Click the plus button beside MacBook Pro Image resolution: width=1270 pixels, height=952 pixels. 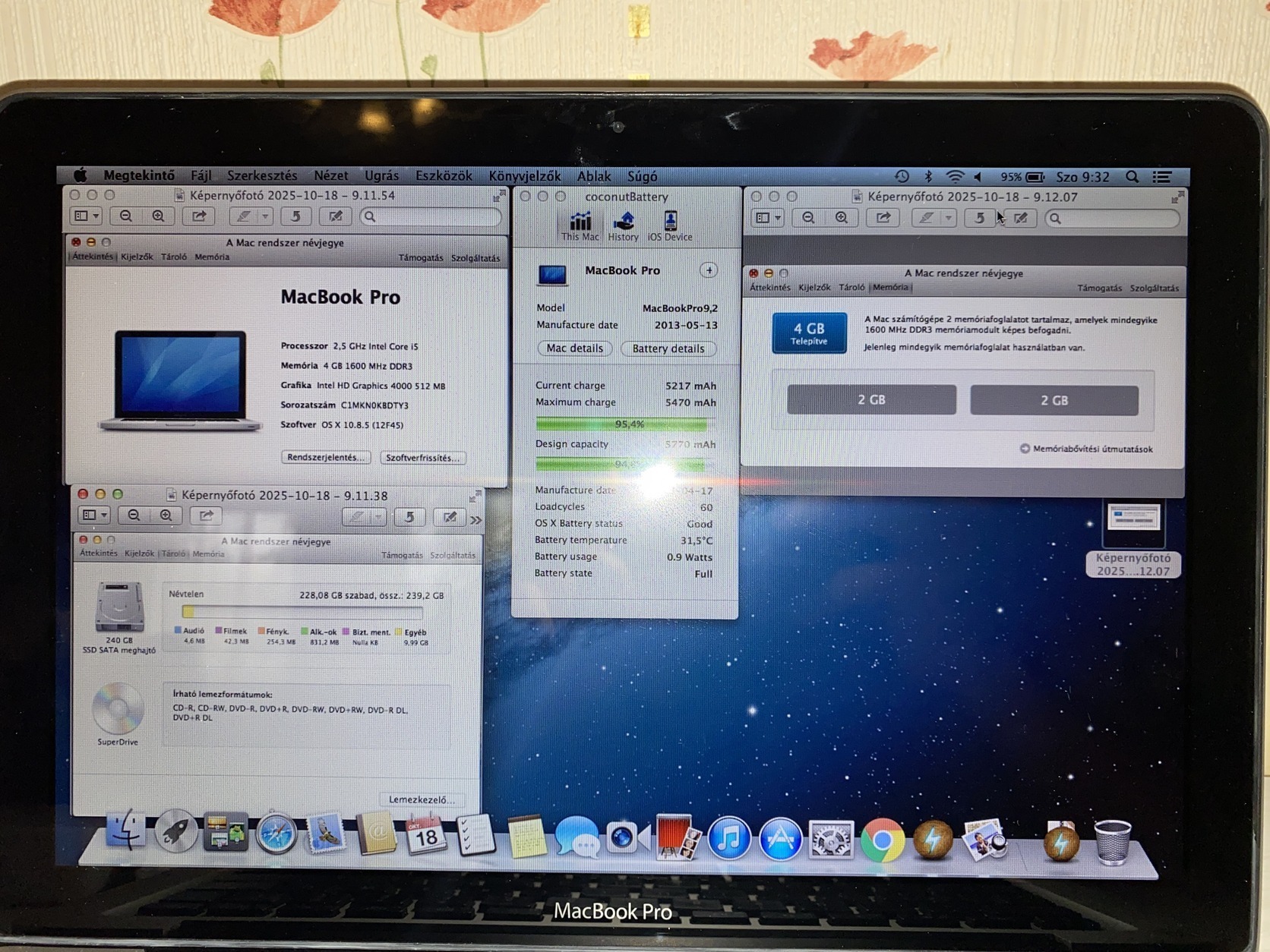click(709, 270)
